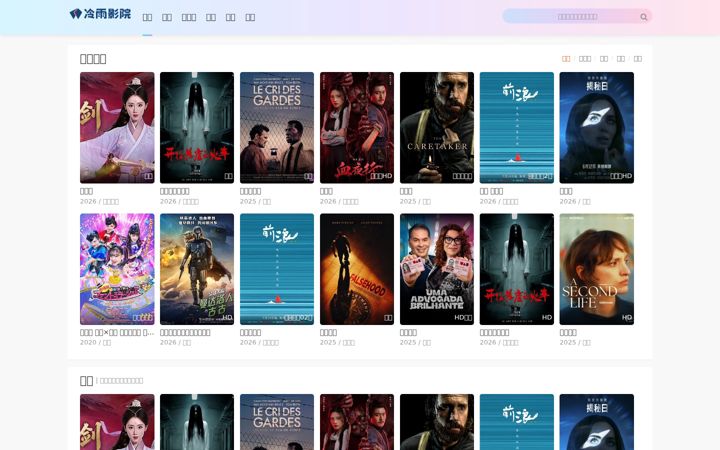Open the active underlined navigation tab
This screenshot has height=450, width=720.
(147, 17)
